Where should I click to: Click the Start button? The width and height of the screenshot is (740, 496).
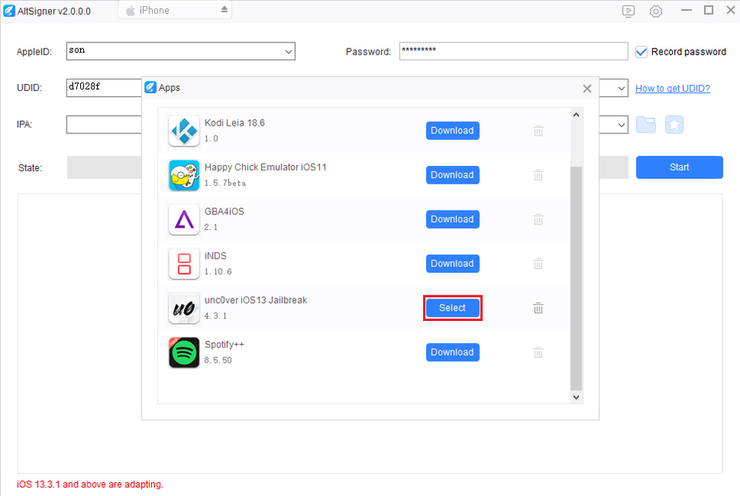click(x=679, y=167)
